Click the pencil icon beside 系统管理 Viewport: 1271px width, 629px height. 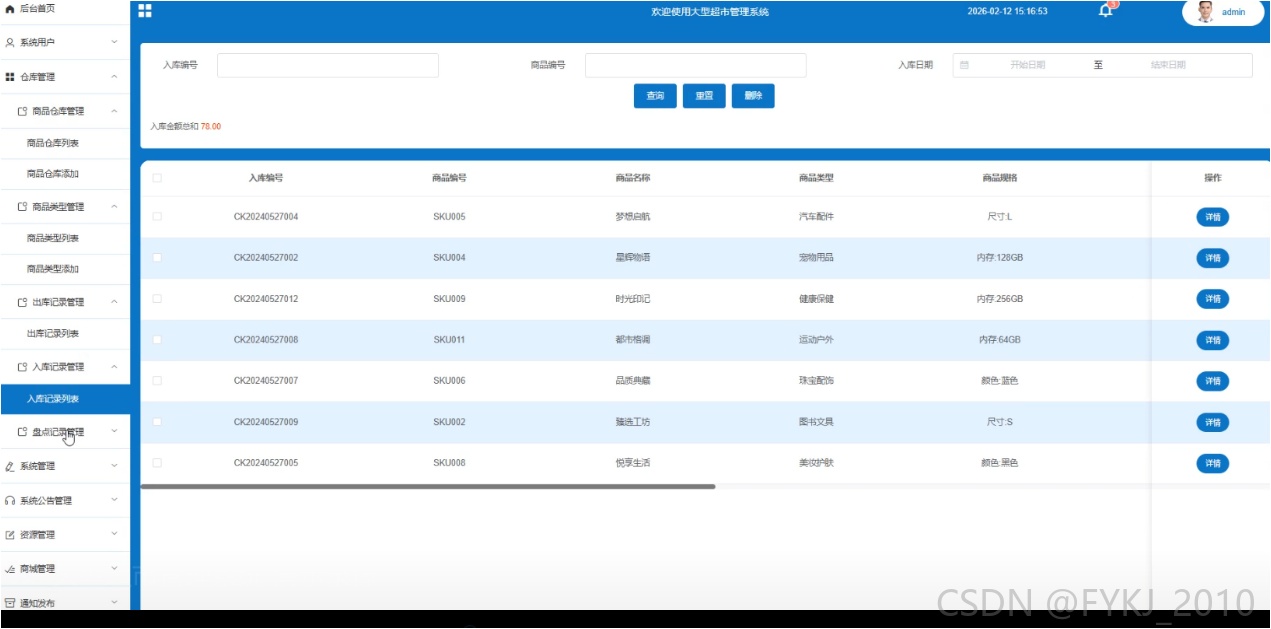coord(10,466)
